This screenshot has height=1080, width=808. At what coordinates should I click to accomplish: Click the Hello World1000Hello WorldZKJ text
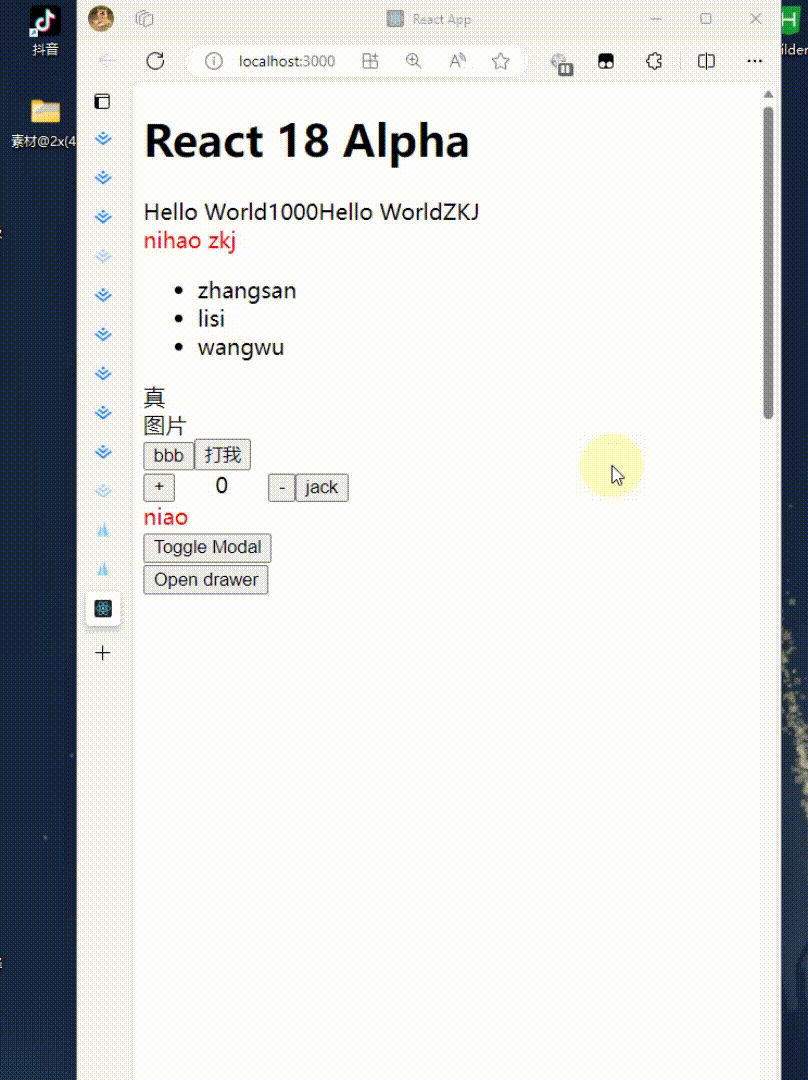pos(311,211)
